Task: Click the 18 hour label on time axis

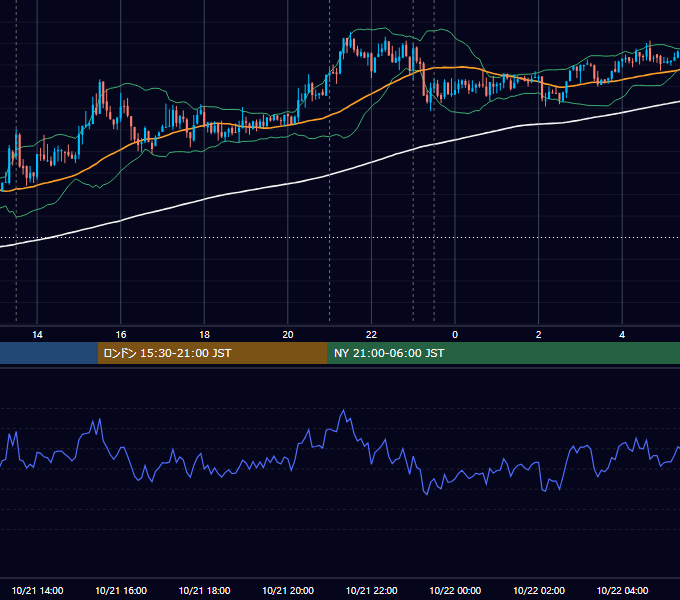Action: click(x=204, y=335)
